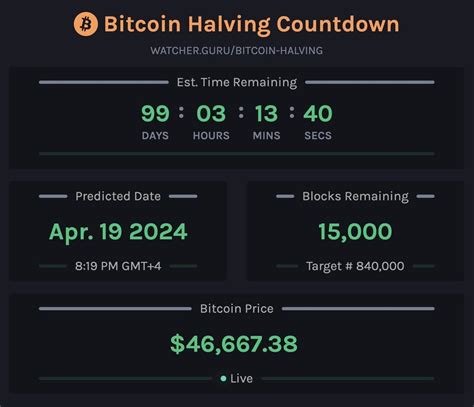
Task: Click the Blocks Remaining heading
Action: (x=355, y=196)
